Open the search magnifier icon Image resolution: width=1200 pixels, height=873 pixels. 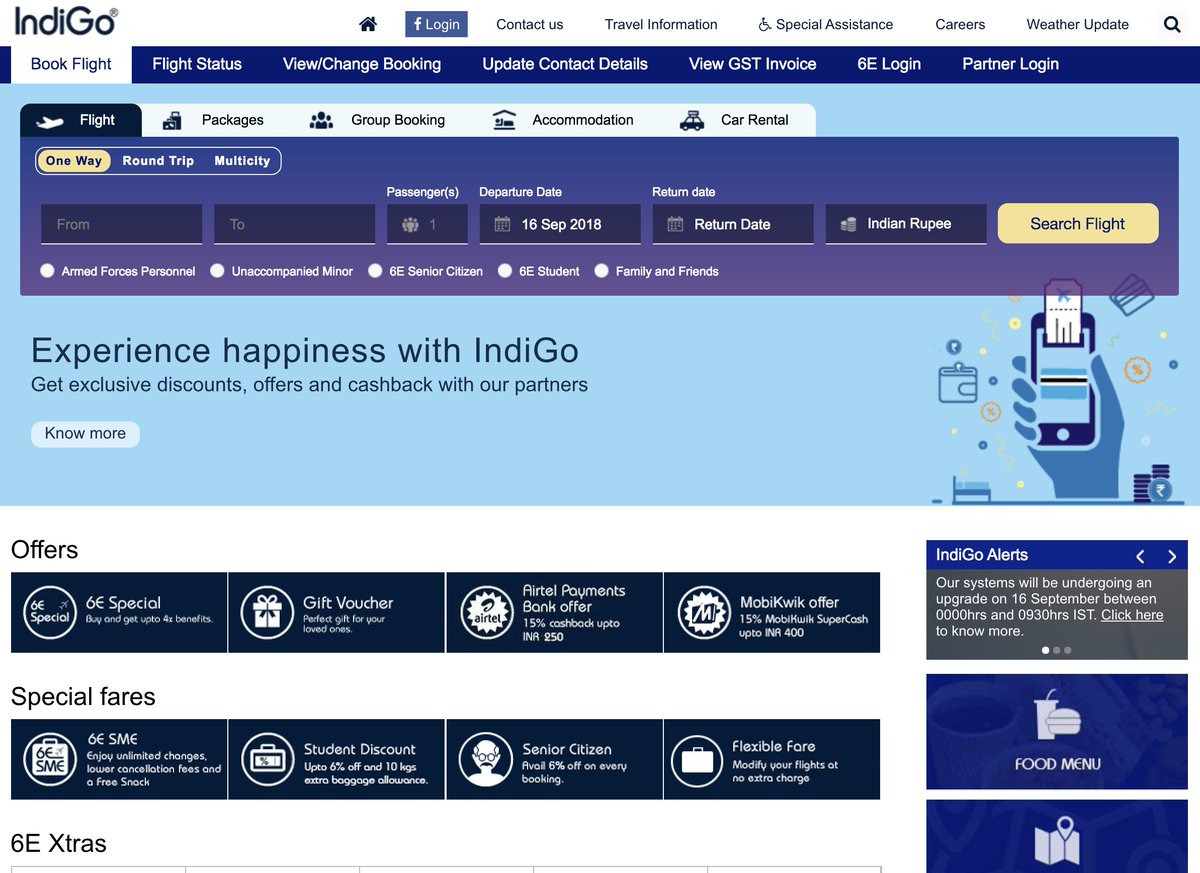coord(1172,24)
